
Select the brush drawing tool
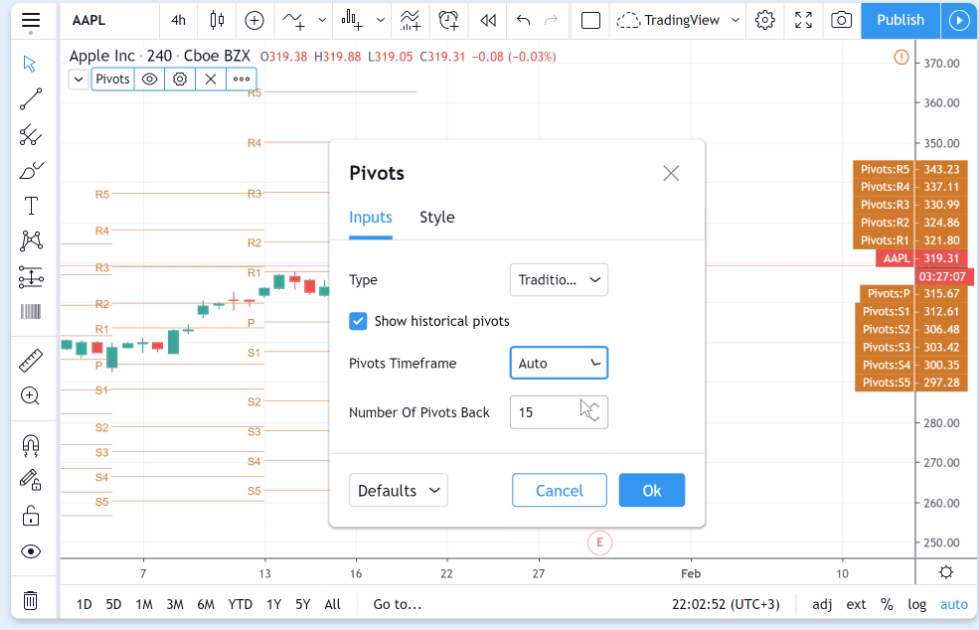coord(31,170)
